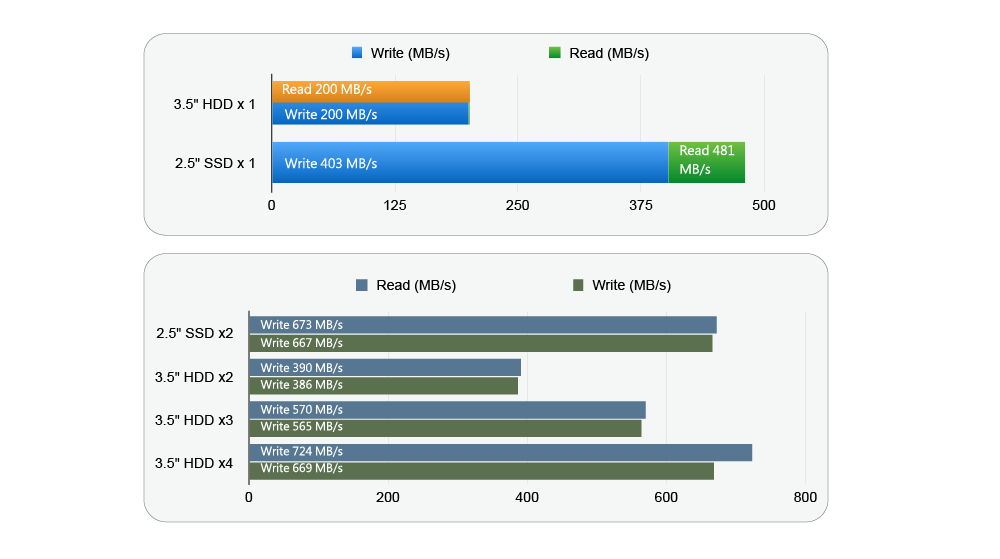Click the slate-blue Read legend swatch in bottom chart

click(362, 285)
